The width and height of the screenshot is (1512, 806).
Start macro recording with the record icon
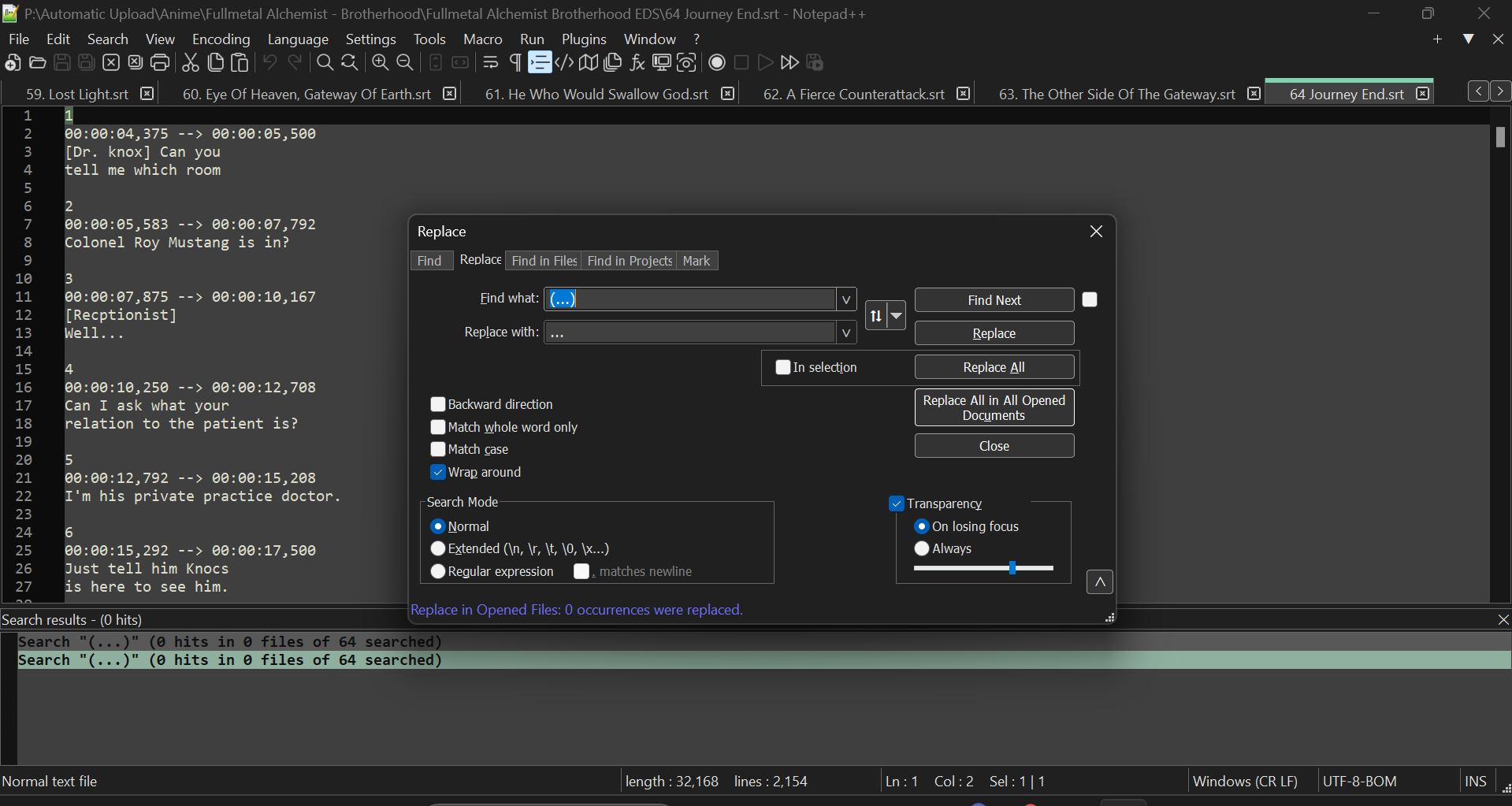point(716,63)
